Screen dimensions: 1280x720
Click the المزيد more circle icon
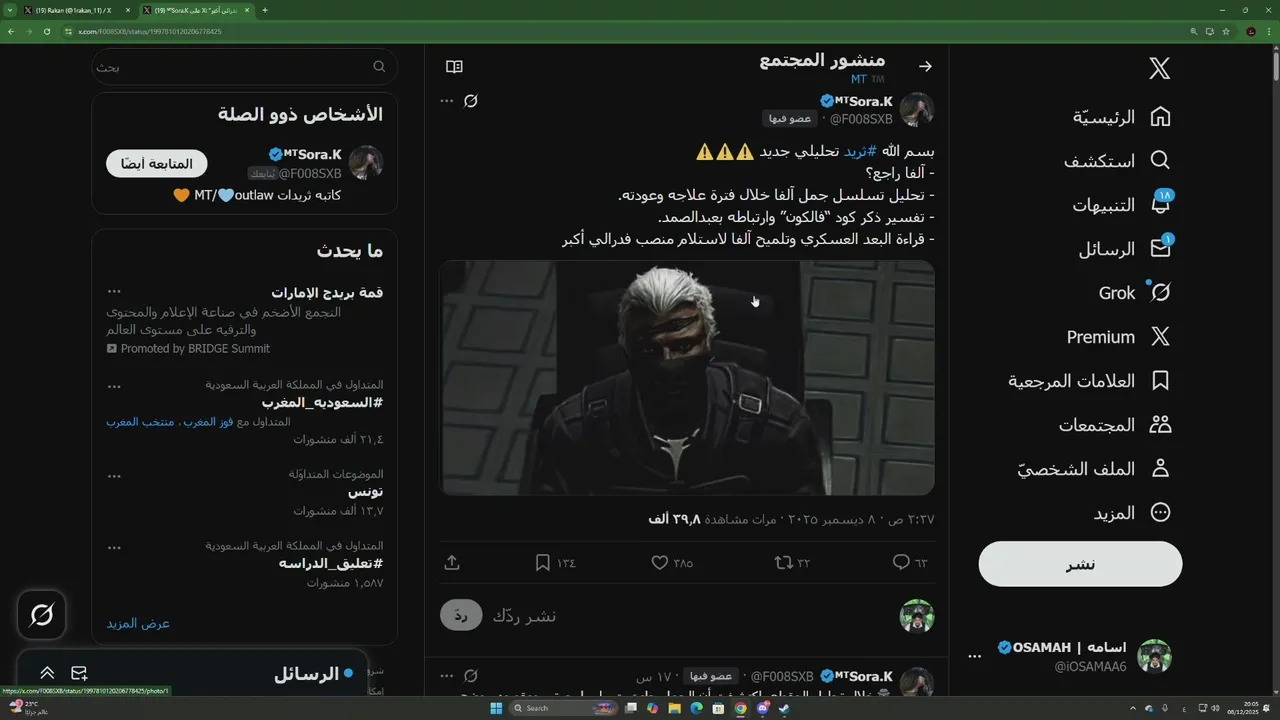pos(1160,513)
